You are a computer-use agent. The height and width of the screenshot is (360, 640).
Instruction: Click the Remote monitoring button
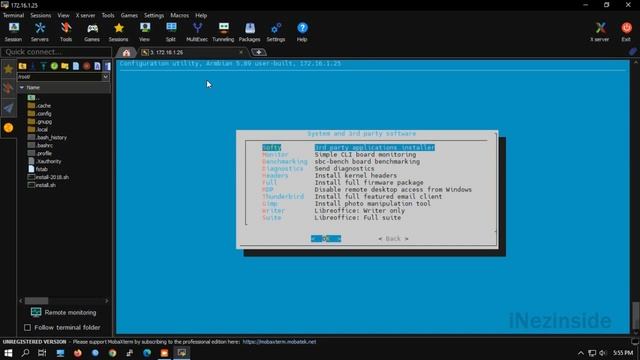click(64, 313)
